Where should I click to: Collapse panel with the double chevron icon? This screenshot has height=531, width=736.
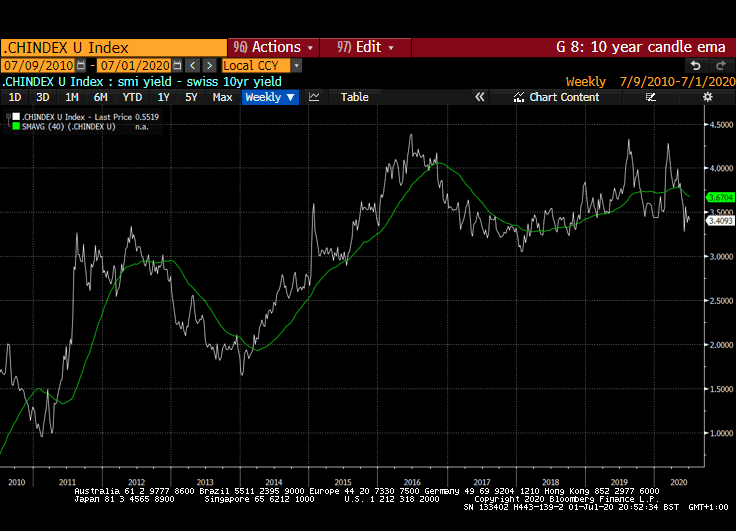pos(479,97)
